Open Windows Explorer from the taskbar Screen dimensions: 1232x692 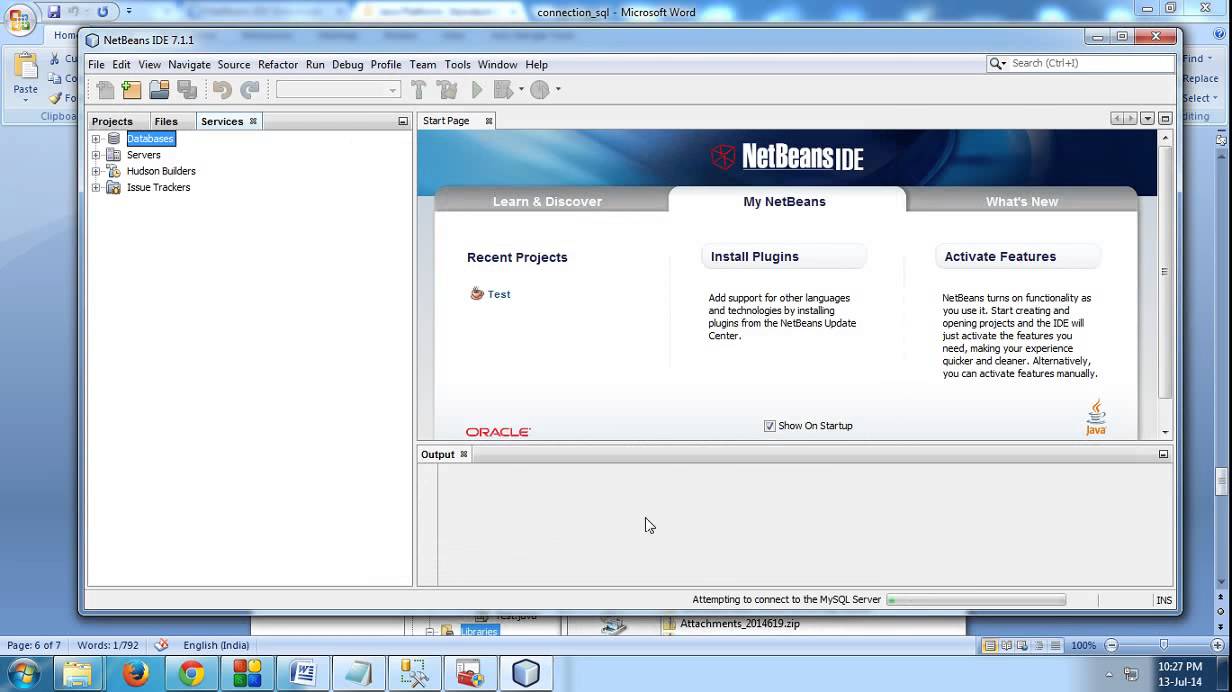tap(78, 674)
